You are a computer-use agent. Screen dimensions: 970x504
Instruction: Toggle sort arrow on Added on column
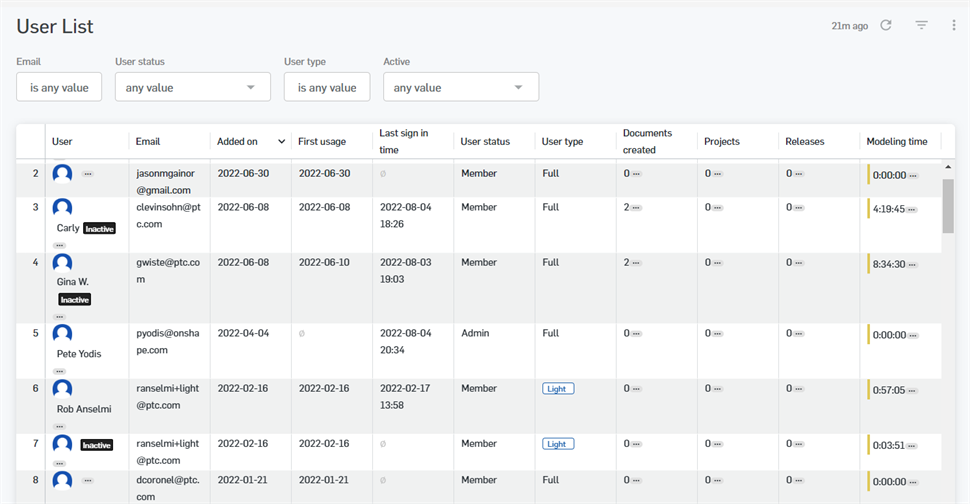[281, 142]
